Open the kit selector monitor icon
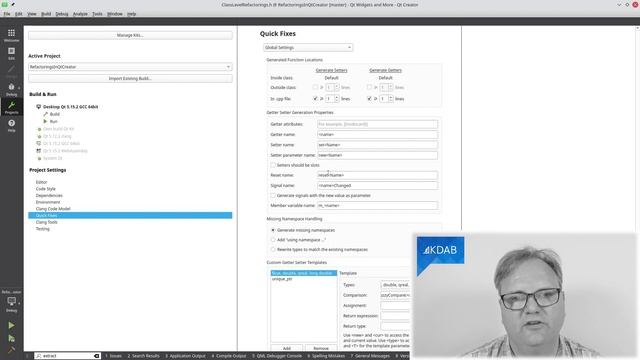This screenshot has width=640, height=360. coord(11,303)
